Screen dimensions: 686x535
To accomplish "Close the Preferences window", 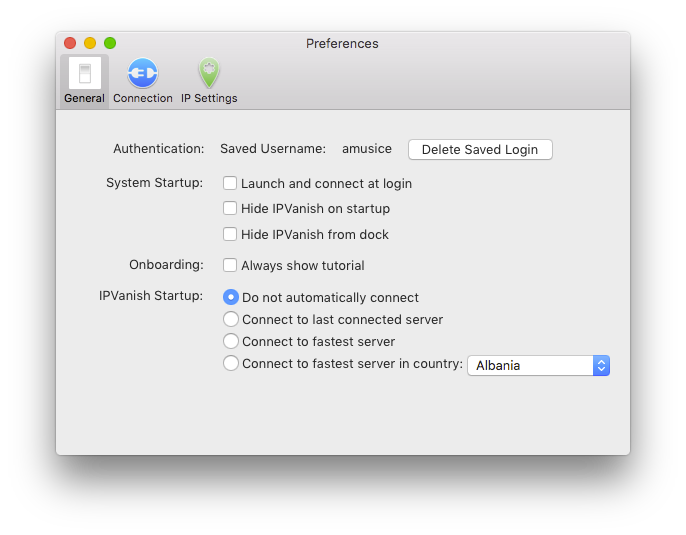I will [70, 43].
